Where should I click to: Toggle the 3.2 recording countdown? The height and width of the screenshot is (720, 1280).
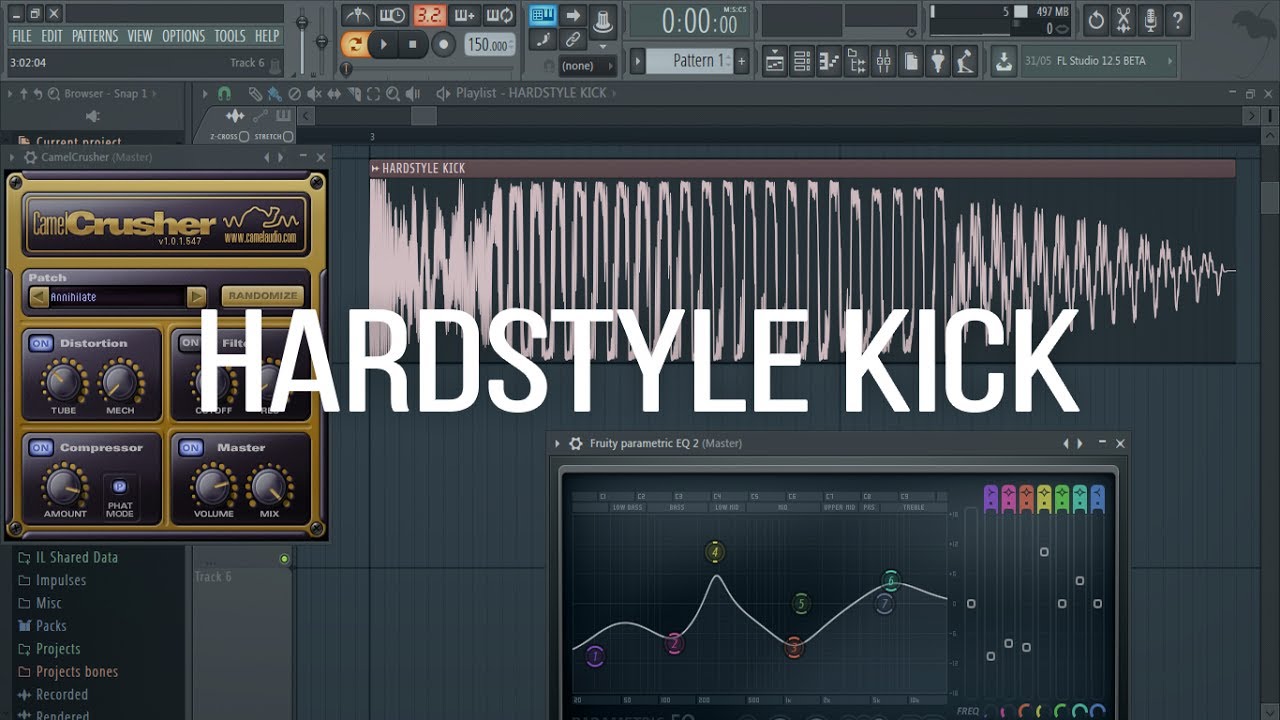429,15
